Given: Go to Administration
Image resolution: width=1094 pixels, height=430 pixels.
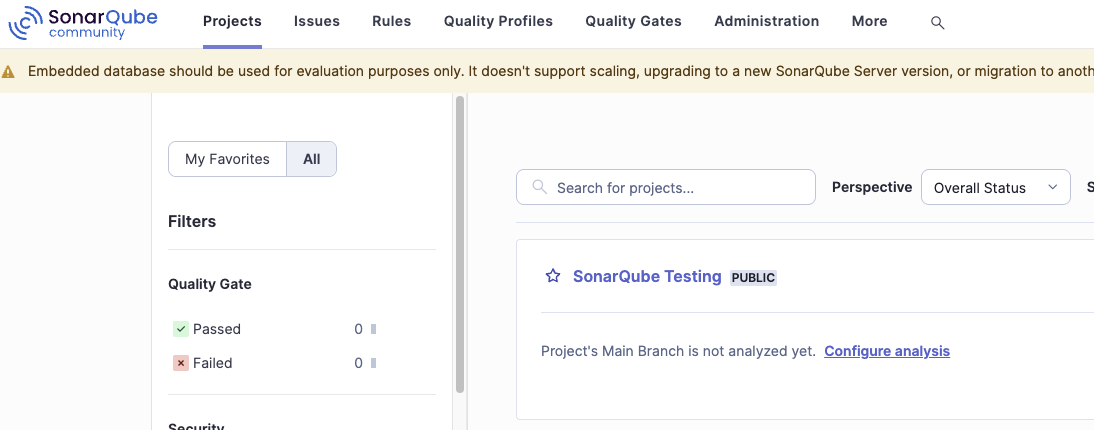Looking at the screenshot, I should coord(766,22).
